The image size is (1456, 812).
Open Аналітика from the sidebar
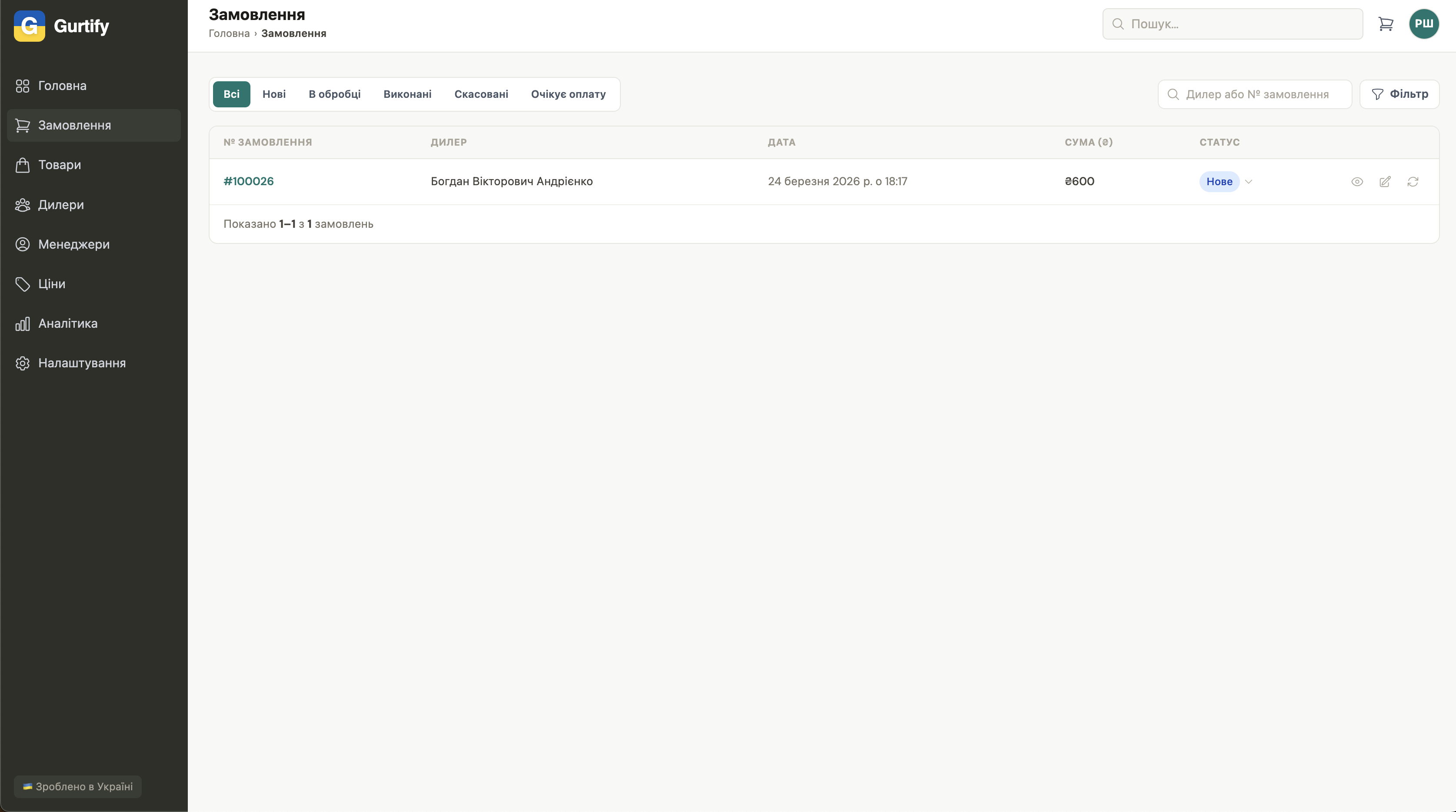tap(67, 323)
